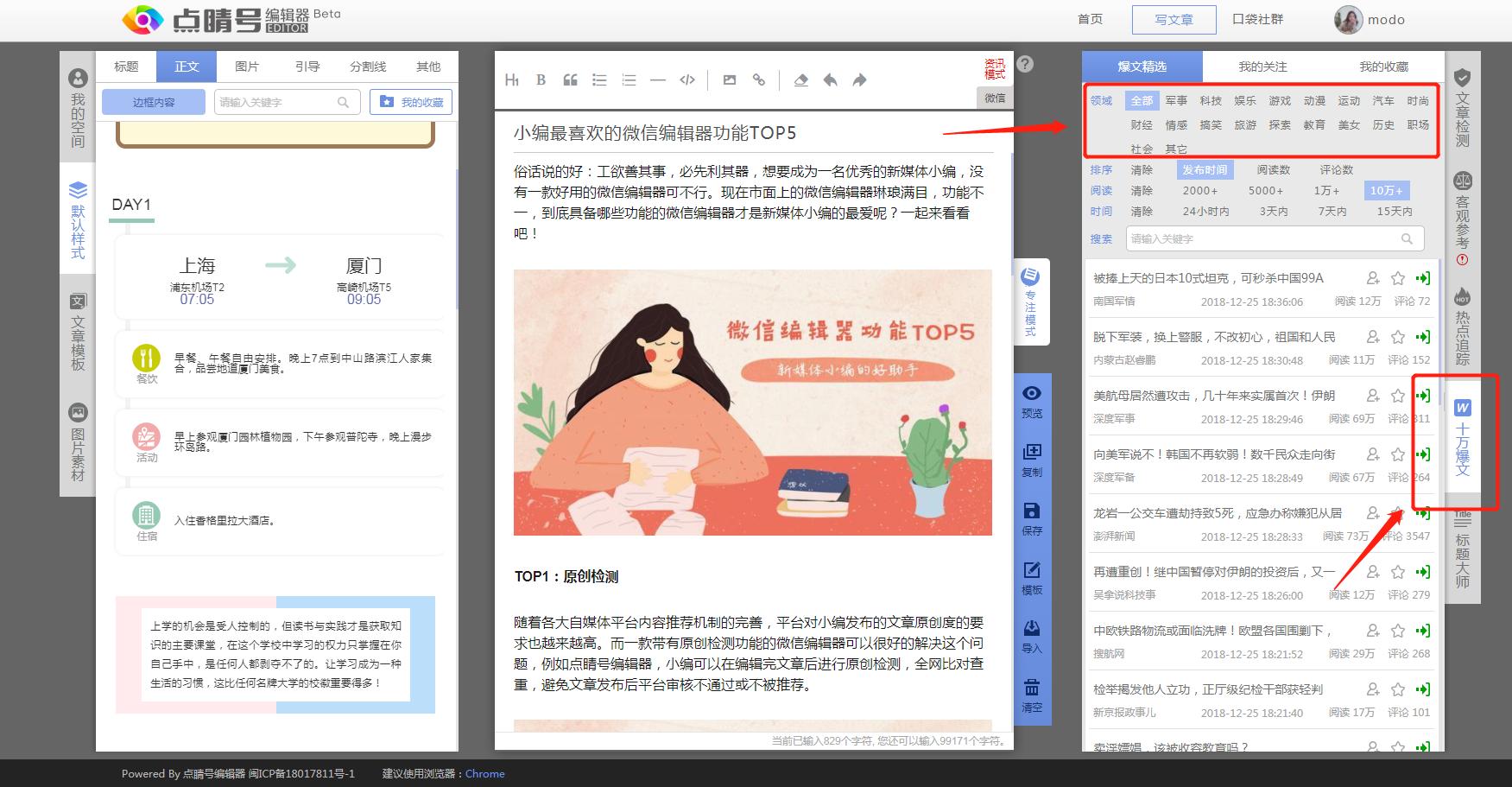The image size is (1512, 787).
Task: Click the 边框内容 style filter button
Action: [x=154, y=102]
